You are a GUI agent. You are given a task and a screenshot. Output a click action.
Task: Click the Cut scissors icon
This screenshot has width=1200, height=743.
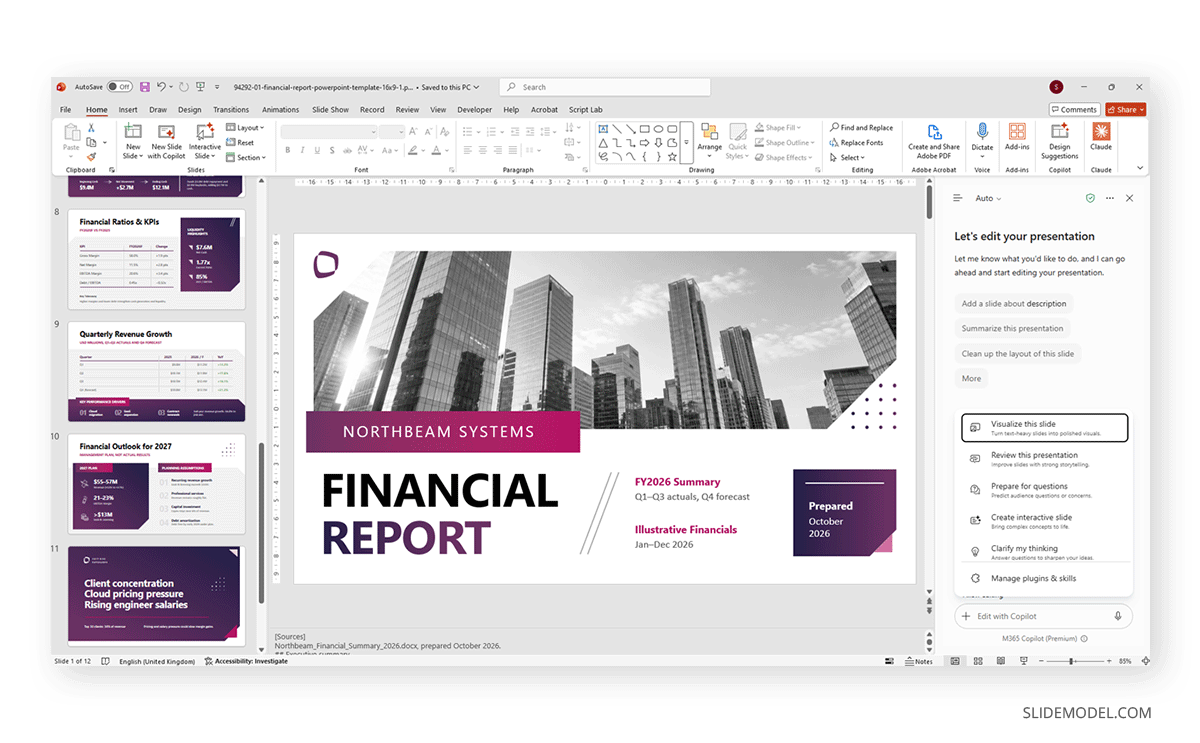(x=91, y=127)
